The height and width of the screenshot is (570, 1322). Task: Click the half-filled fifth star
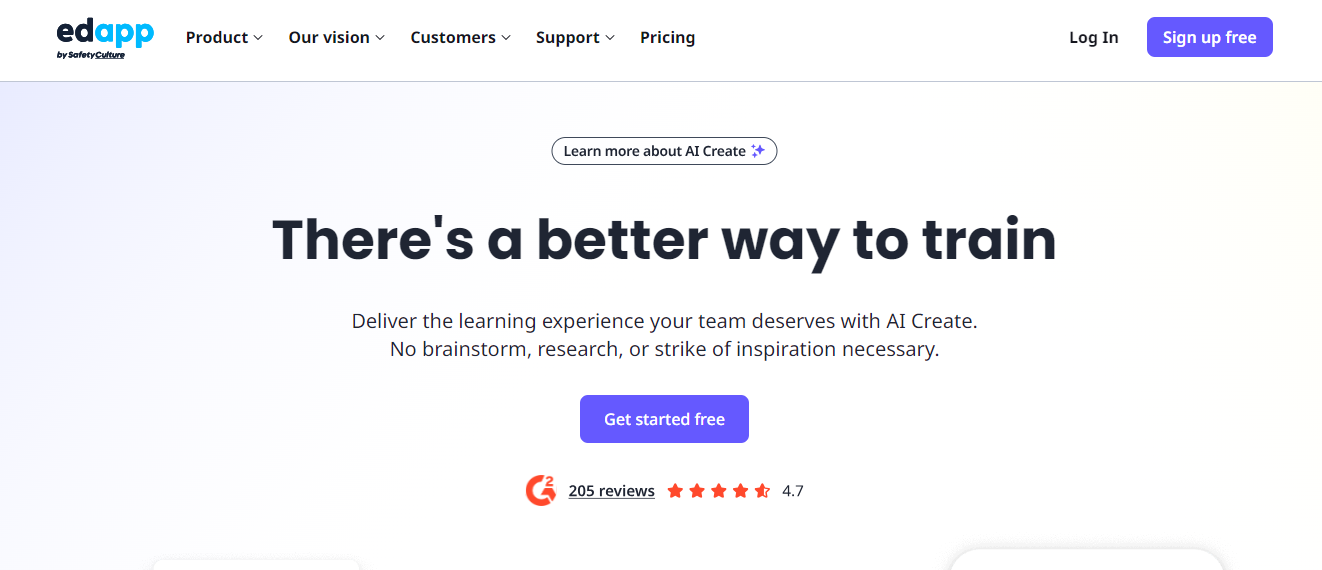[762, 491]
